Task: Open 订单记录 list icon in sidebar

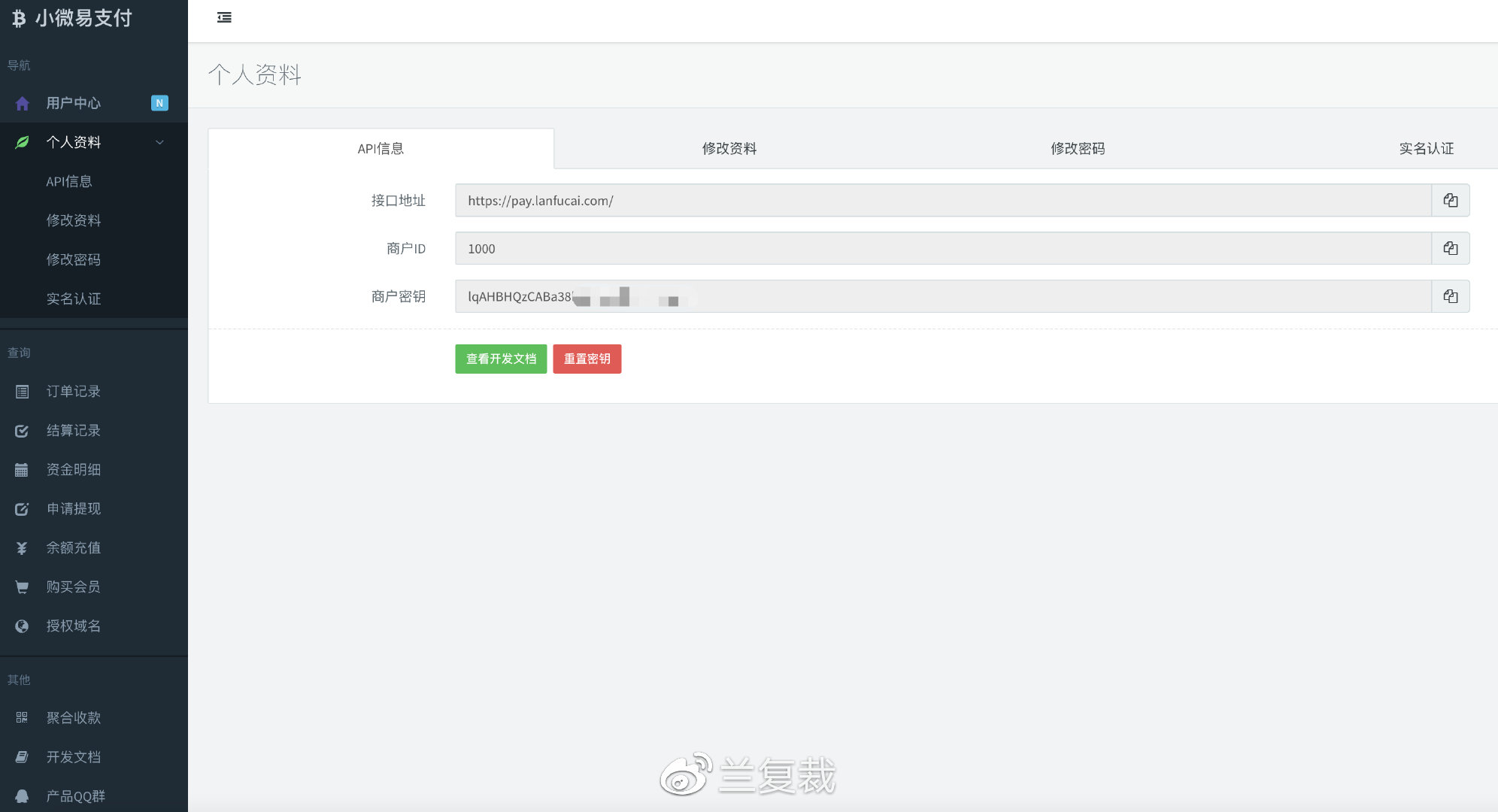Action: coord(22,392)
